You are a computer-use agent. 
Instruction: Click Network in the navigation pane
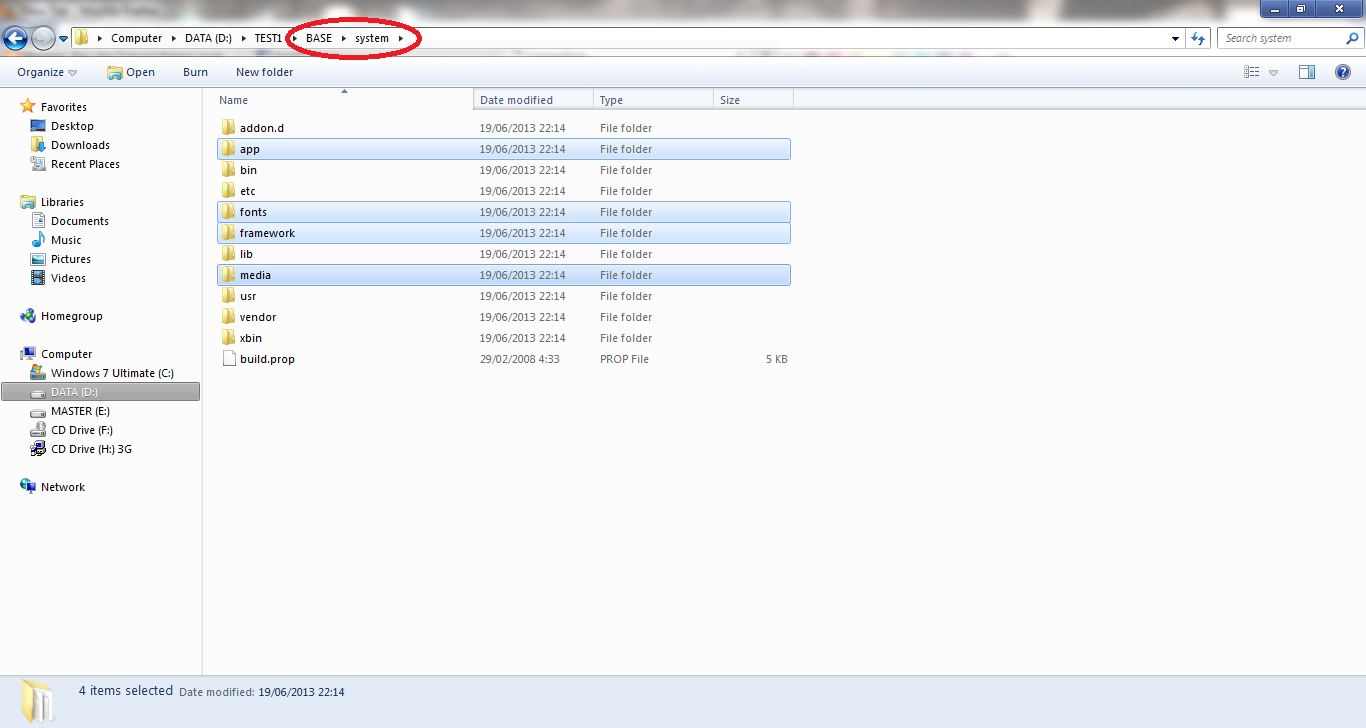pyautogui.click(x=63, y=487)
